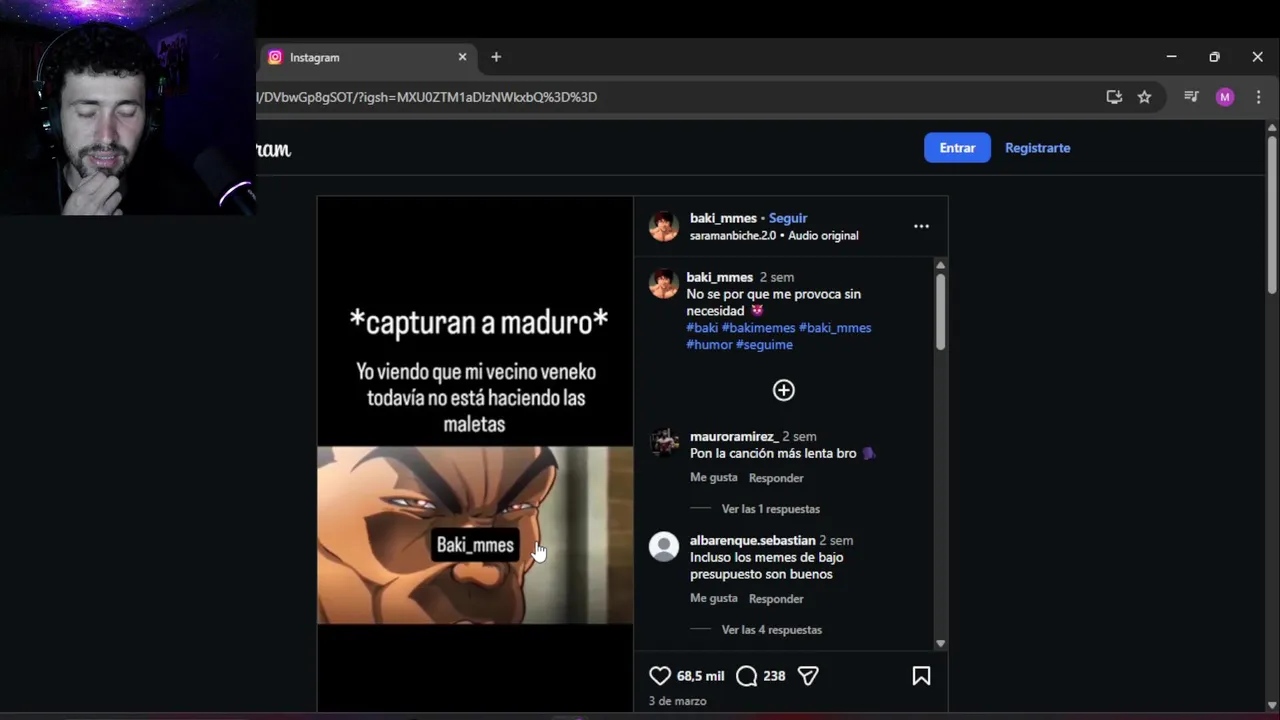Click the Entrar login button
The image size is (1280, 720).
(x=957, y=148)
